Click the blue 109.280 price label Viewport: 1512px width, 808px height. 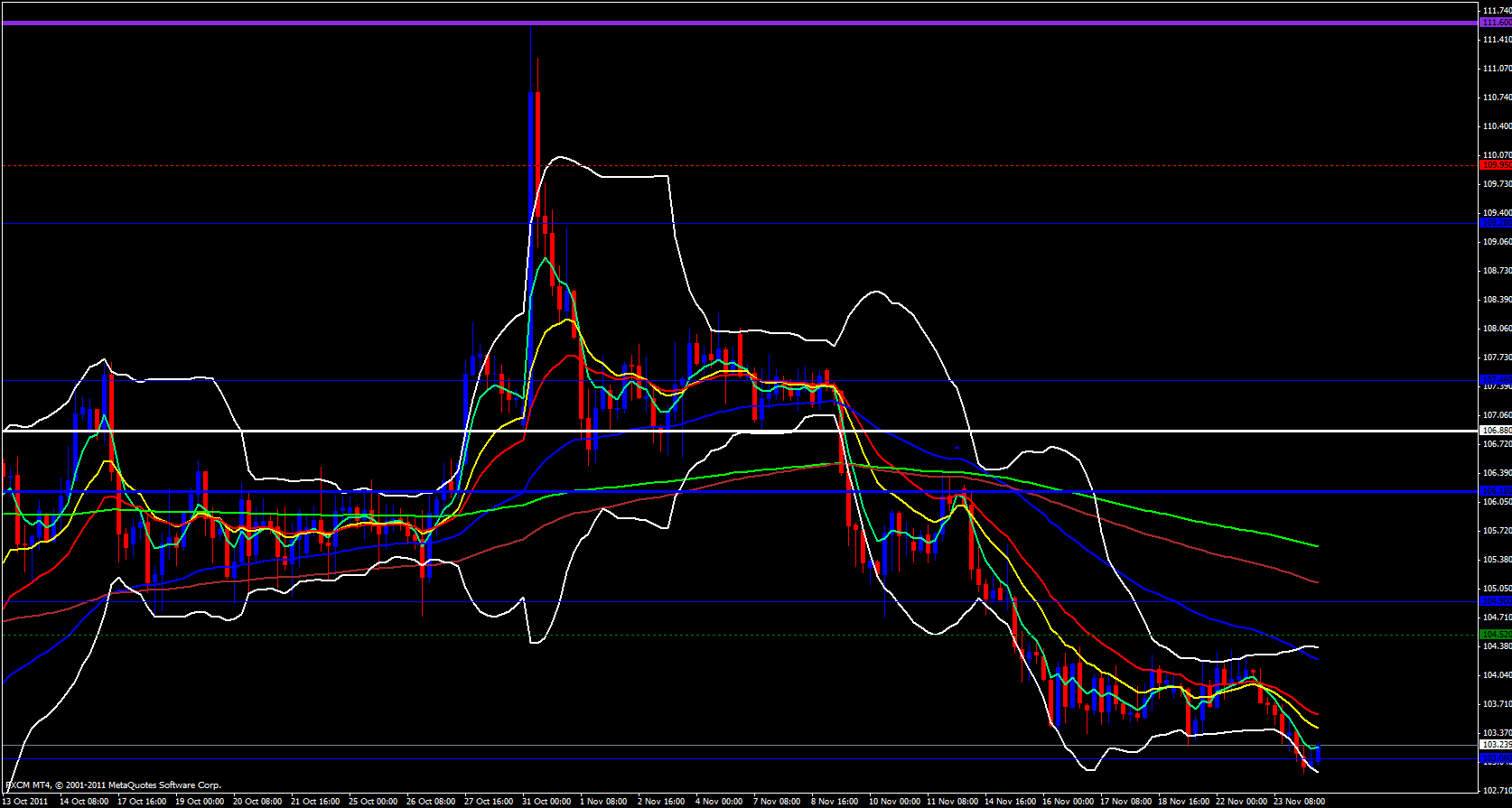(1495, 223)
